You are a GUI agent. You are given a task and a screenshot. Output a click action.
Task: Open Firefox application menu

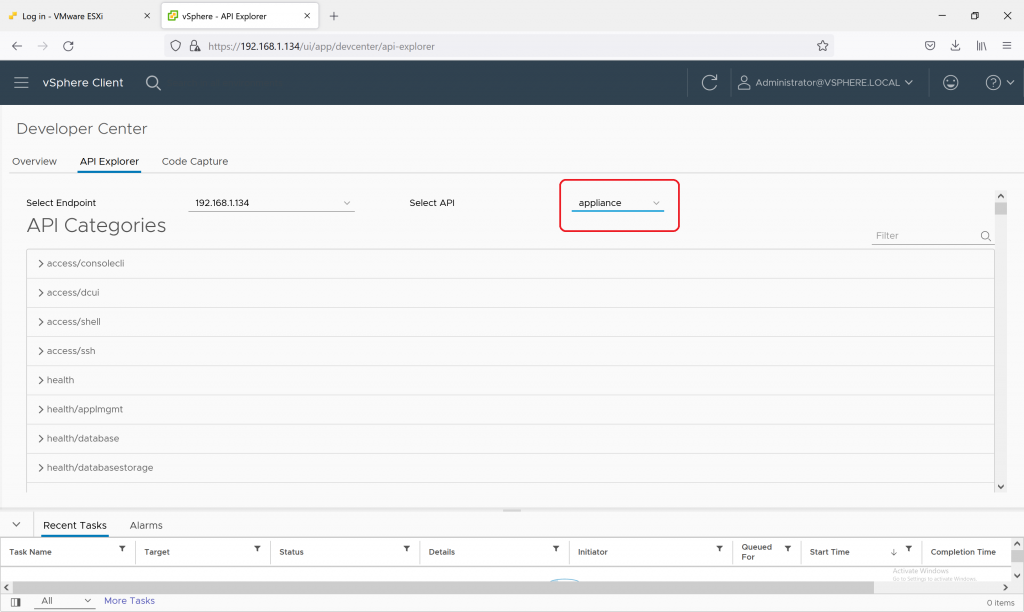tap(1006, 46)
